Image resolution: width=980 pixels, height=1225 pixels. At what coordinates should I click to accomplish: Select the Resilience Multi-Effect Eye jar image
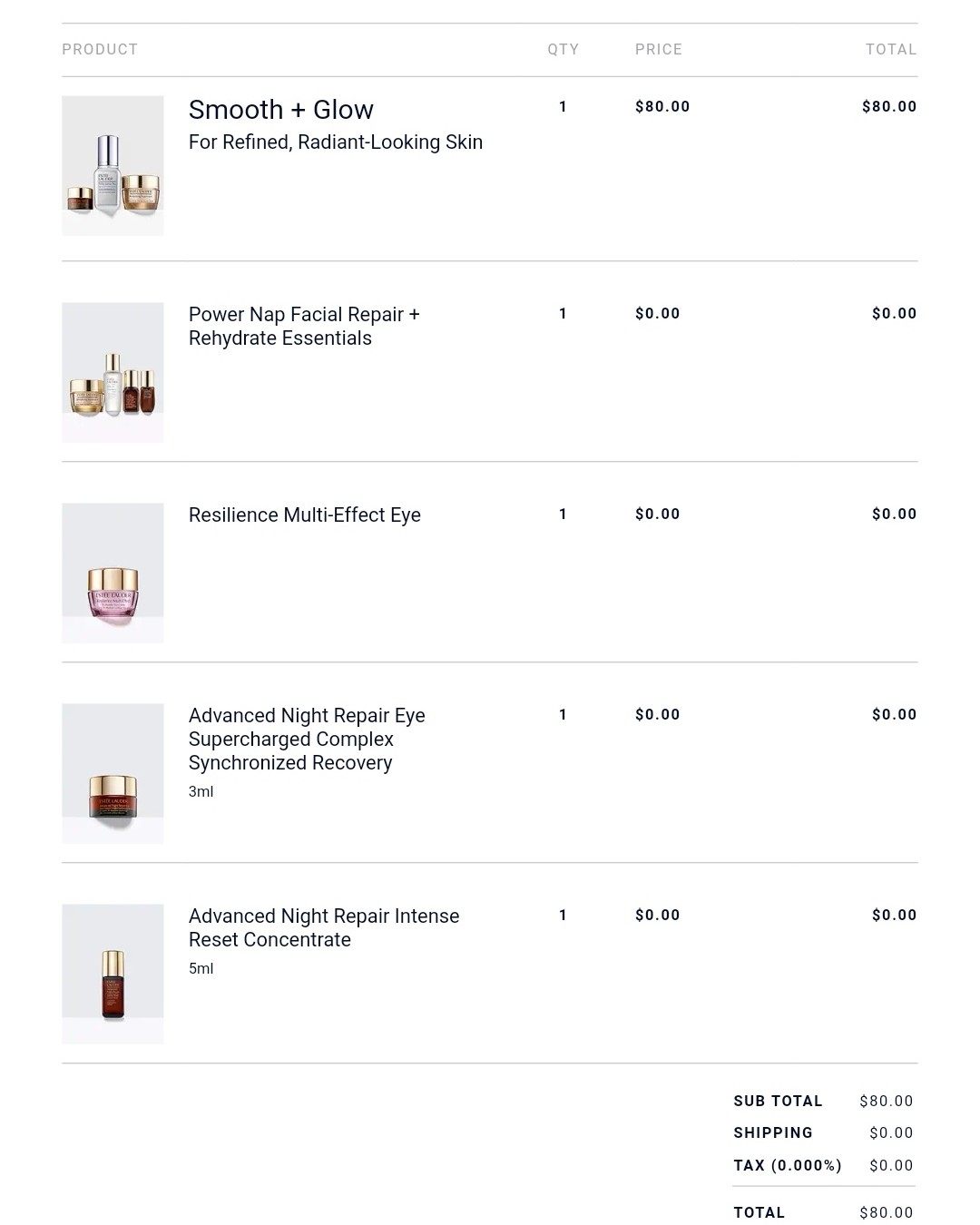[x=113, y=573]
